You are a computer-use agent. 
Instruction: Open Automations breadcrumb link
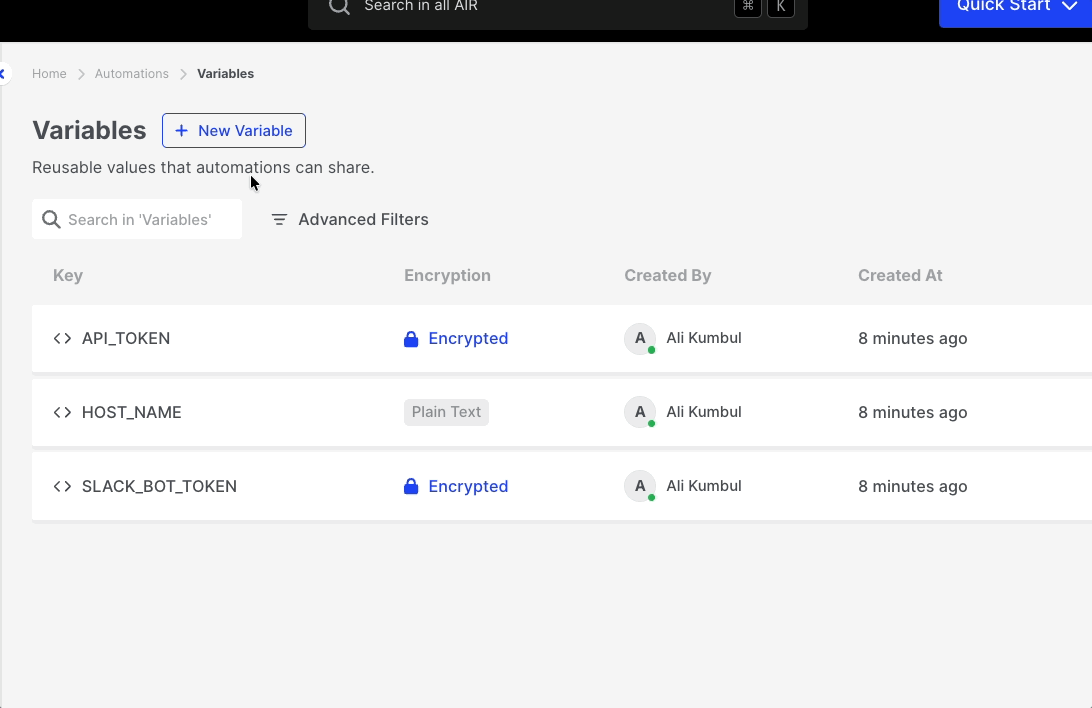pos(132,74)
